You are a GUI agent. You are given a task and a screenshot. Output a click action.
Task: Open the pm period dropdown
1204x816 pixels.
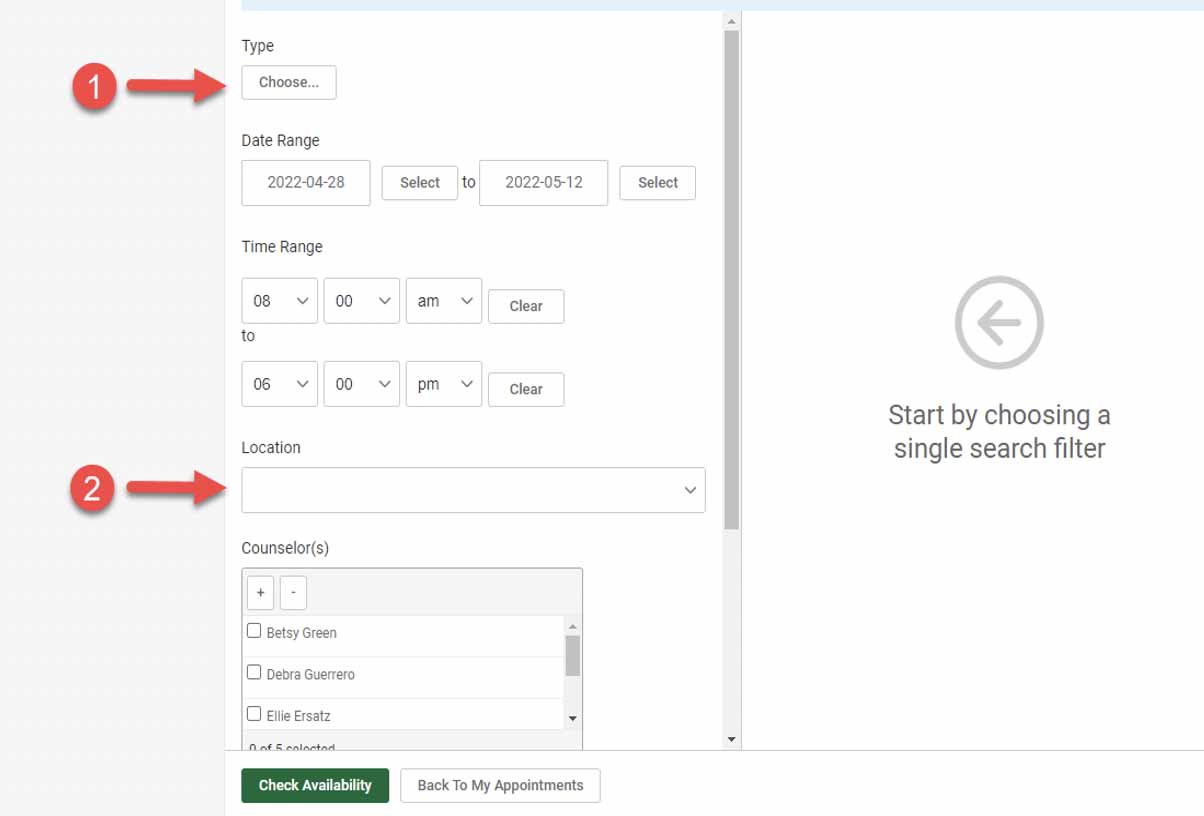tap(444, 384)
